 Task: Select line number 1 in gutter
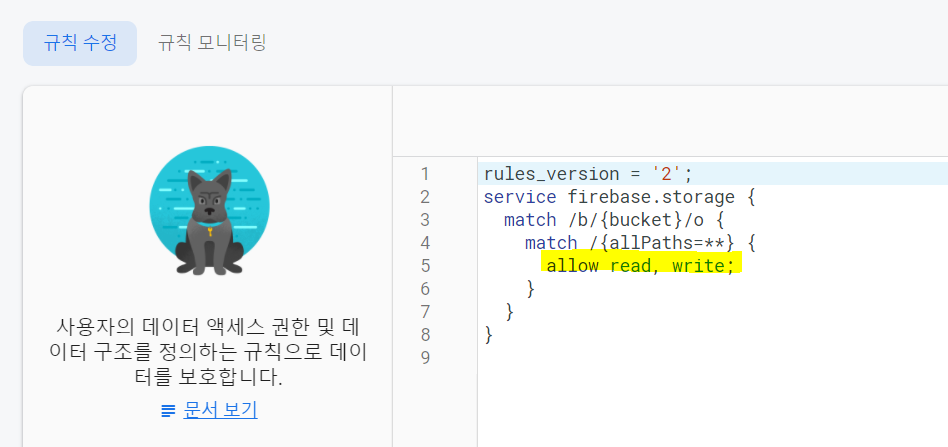424,174
